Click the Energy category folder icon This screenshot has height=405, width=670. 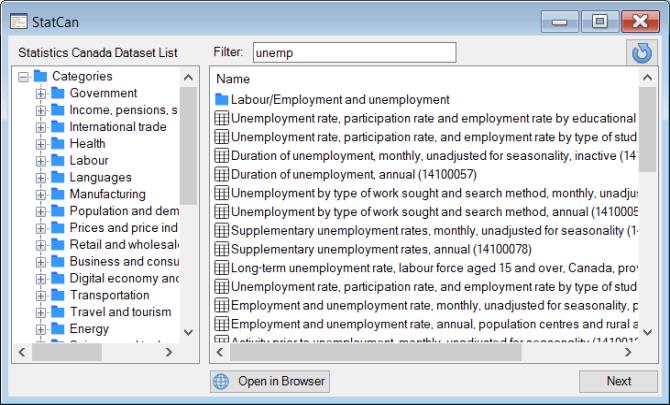(58, 329)
